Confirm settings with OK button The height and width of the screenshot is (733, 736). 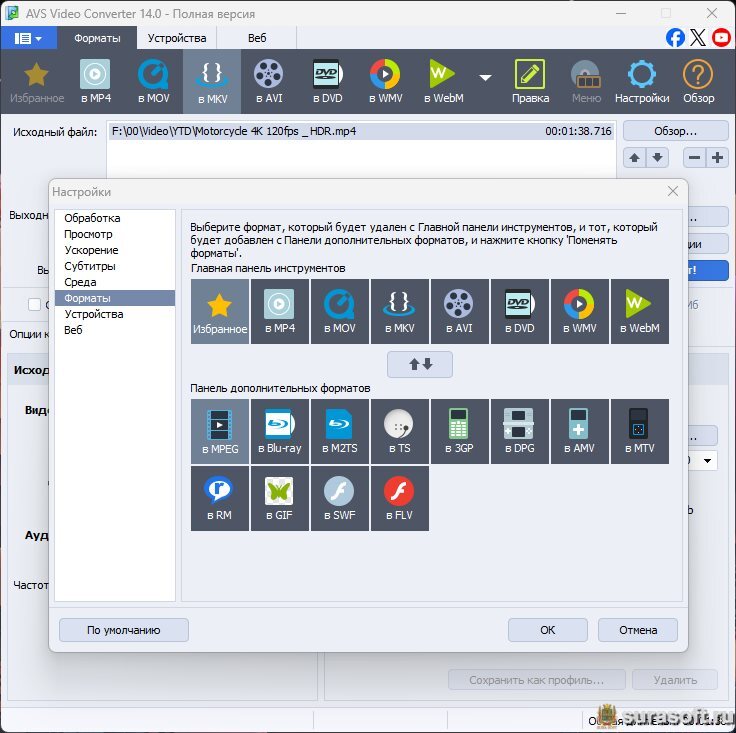[x=548, y=630]
